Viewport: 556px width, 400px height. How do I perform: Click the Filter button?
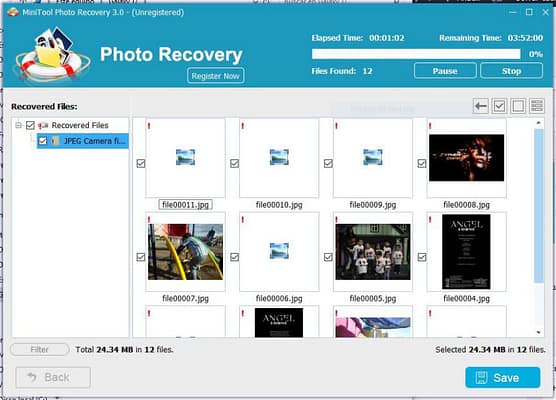coord(39,349)
